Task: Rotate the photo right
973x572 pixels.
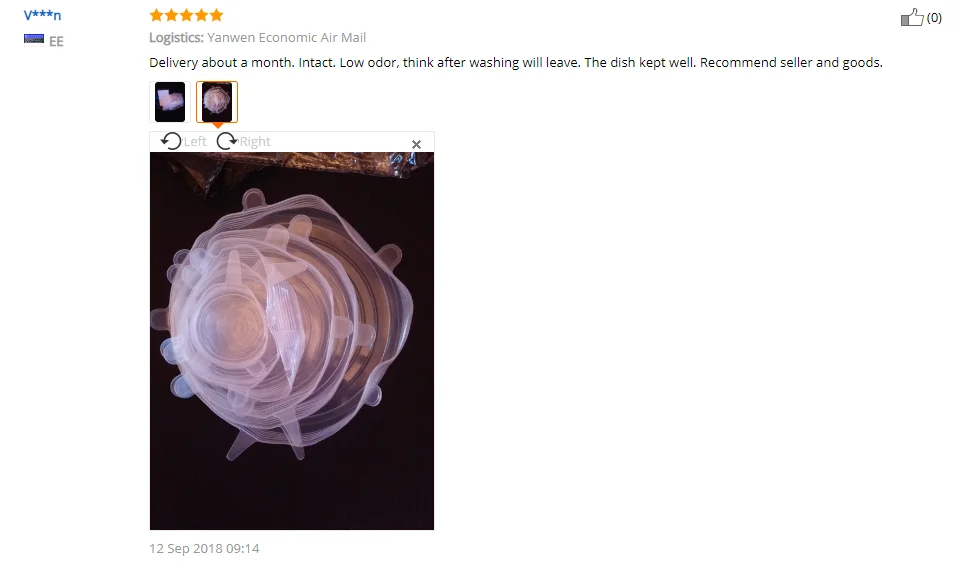Action: (x=227, y=141)
